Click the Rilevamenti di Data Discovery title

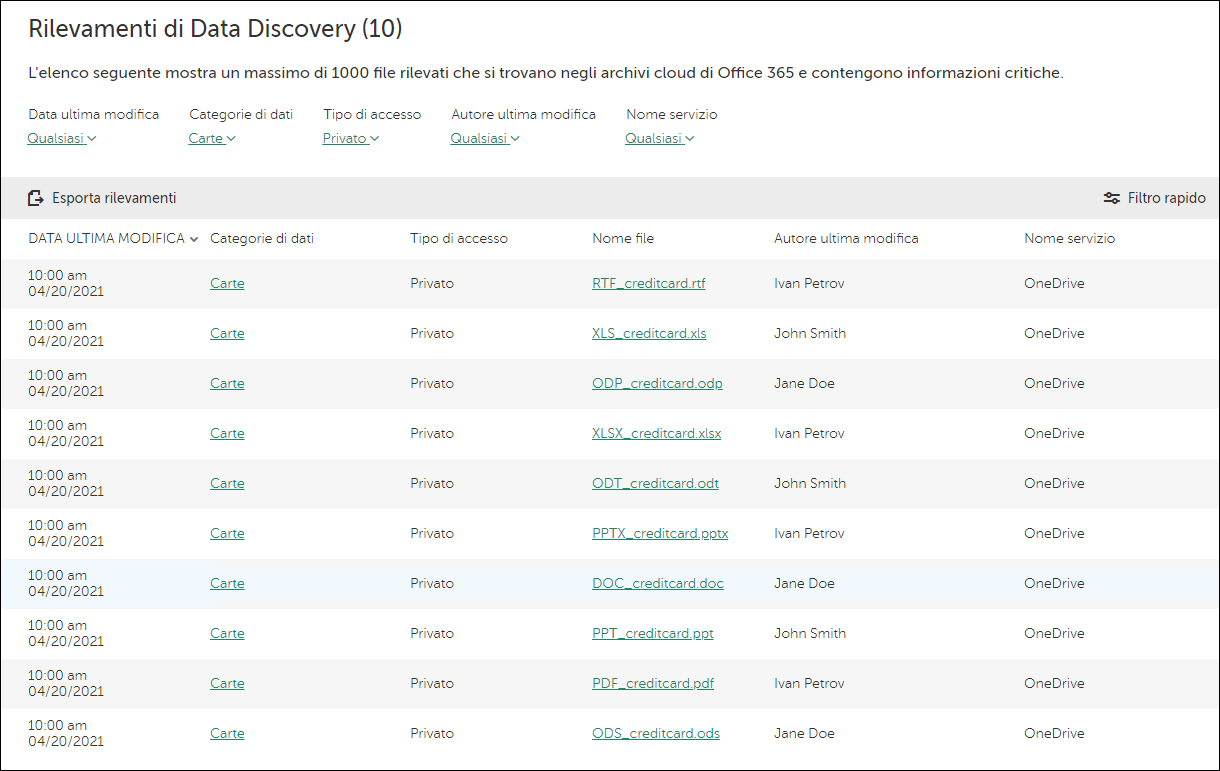click(x=216, y=28)
